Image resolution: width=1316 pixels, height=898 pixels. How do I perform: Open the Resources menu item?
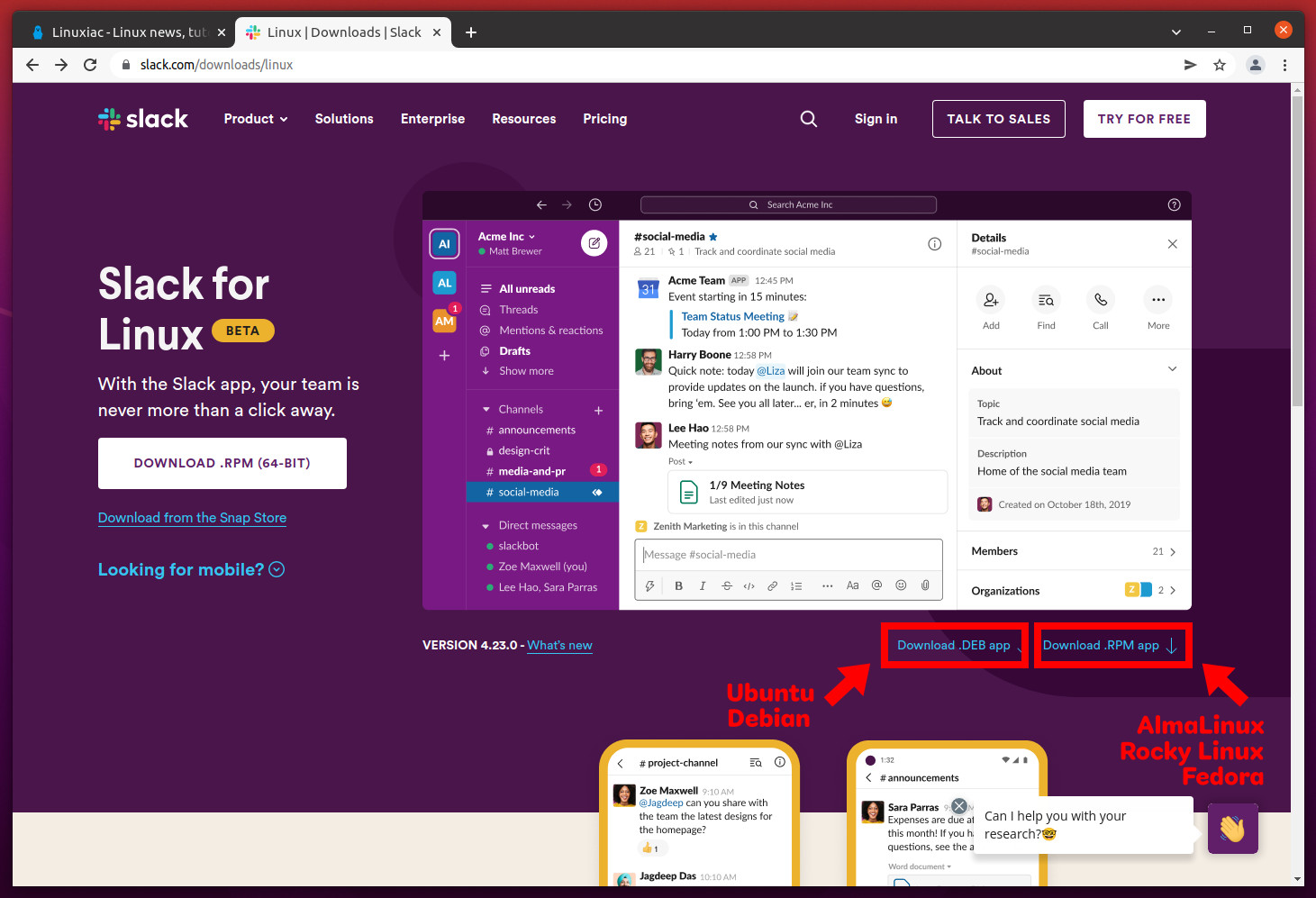pyautogui.click(x=524, y=119)
